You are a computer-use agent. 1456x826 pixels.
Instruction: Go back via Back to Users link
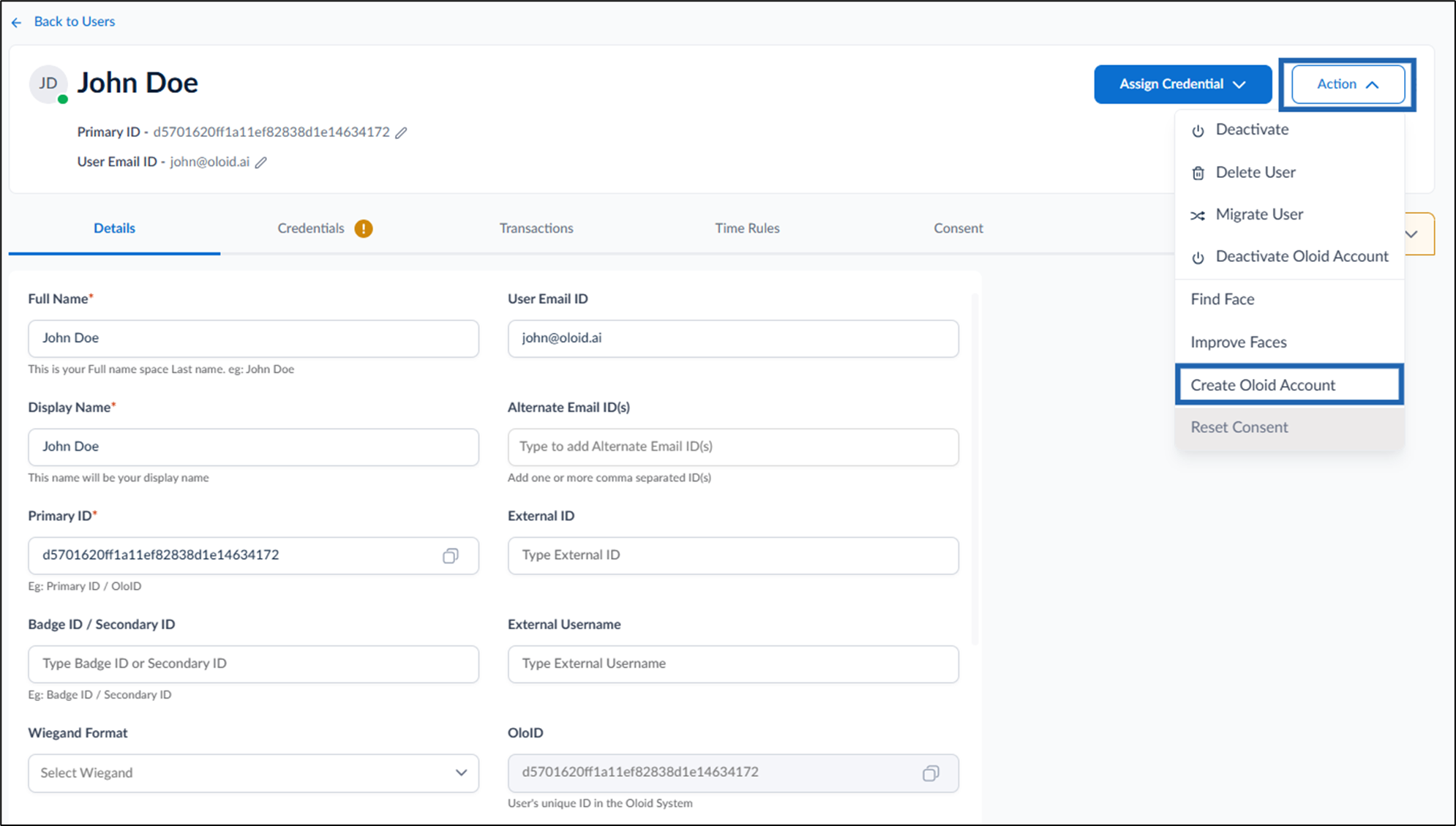74,22
